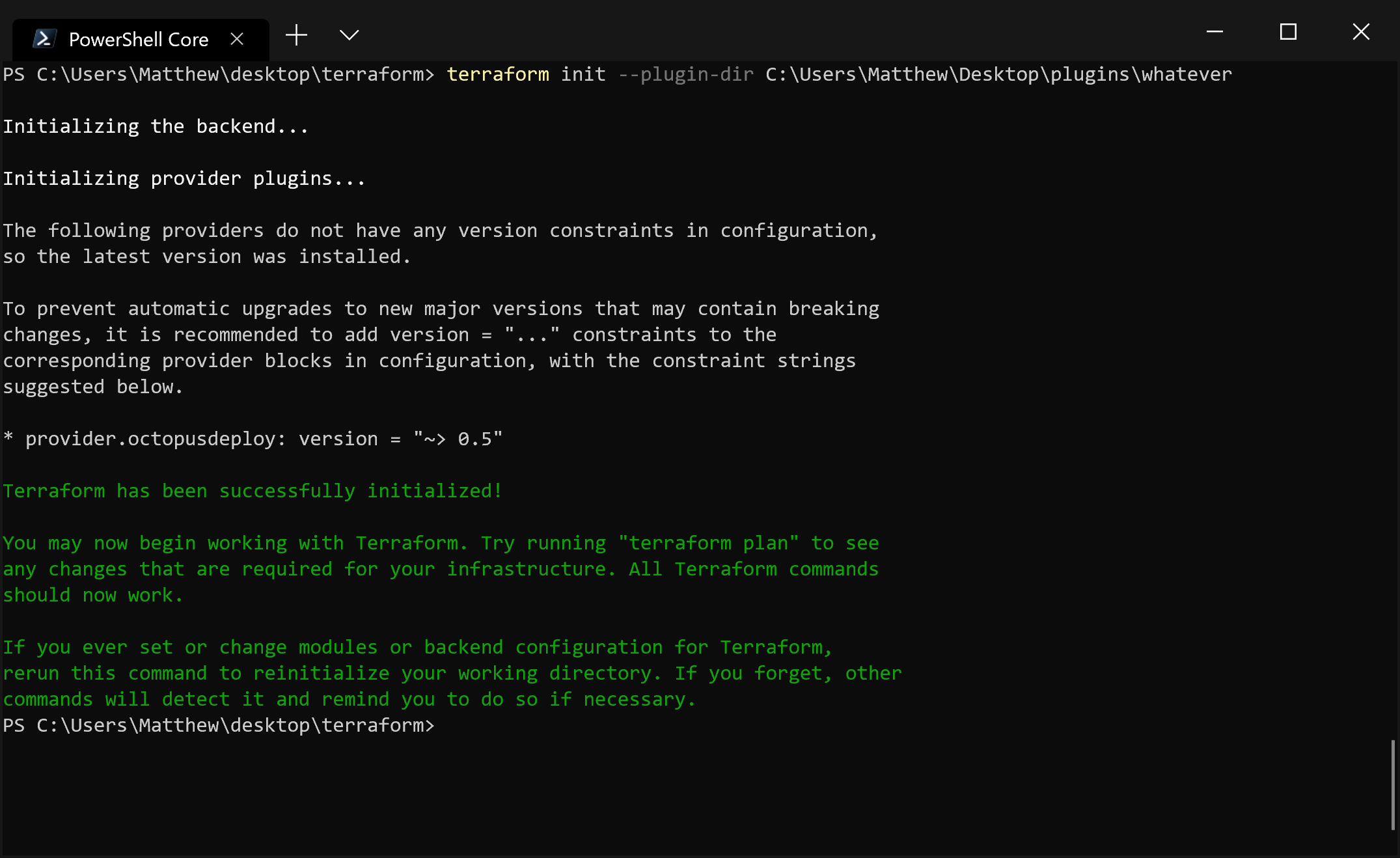This screenshot has height=858, width=1400.
Task: Minimize the terminal window
Action: 1215,31
